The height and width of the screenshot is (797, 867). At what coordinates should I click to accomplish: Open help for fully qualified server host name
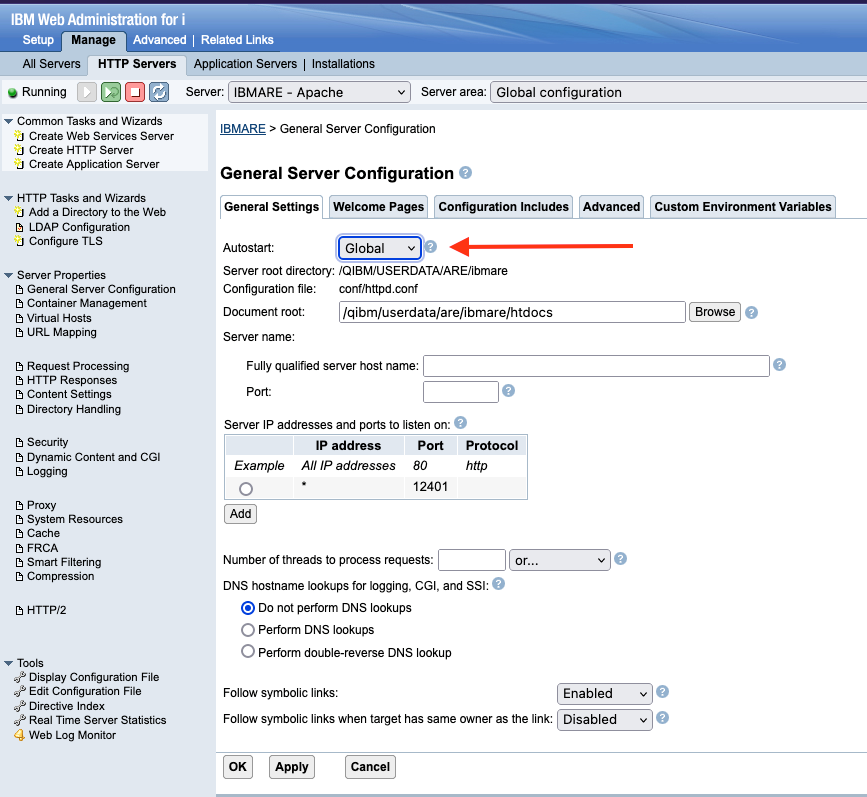click(780, 365)
